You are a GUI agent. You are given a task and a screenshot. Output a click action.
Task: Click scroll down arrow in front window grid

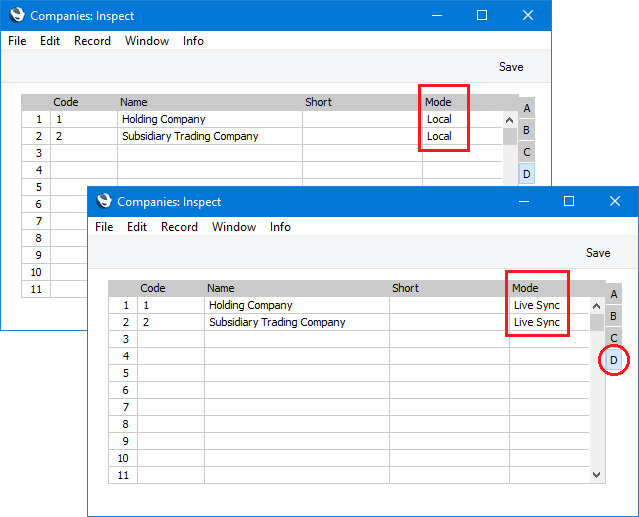coord(597,475)
